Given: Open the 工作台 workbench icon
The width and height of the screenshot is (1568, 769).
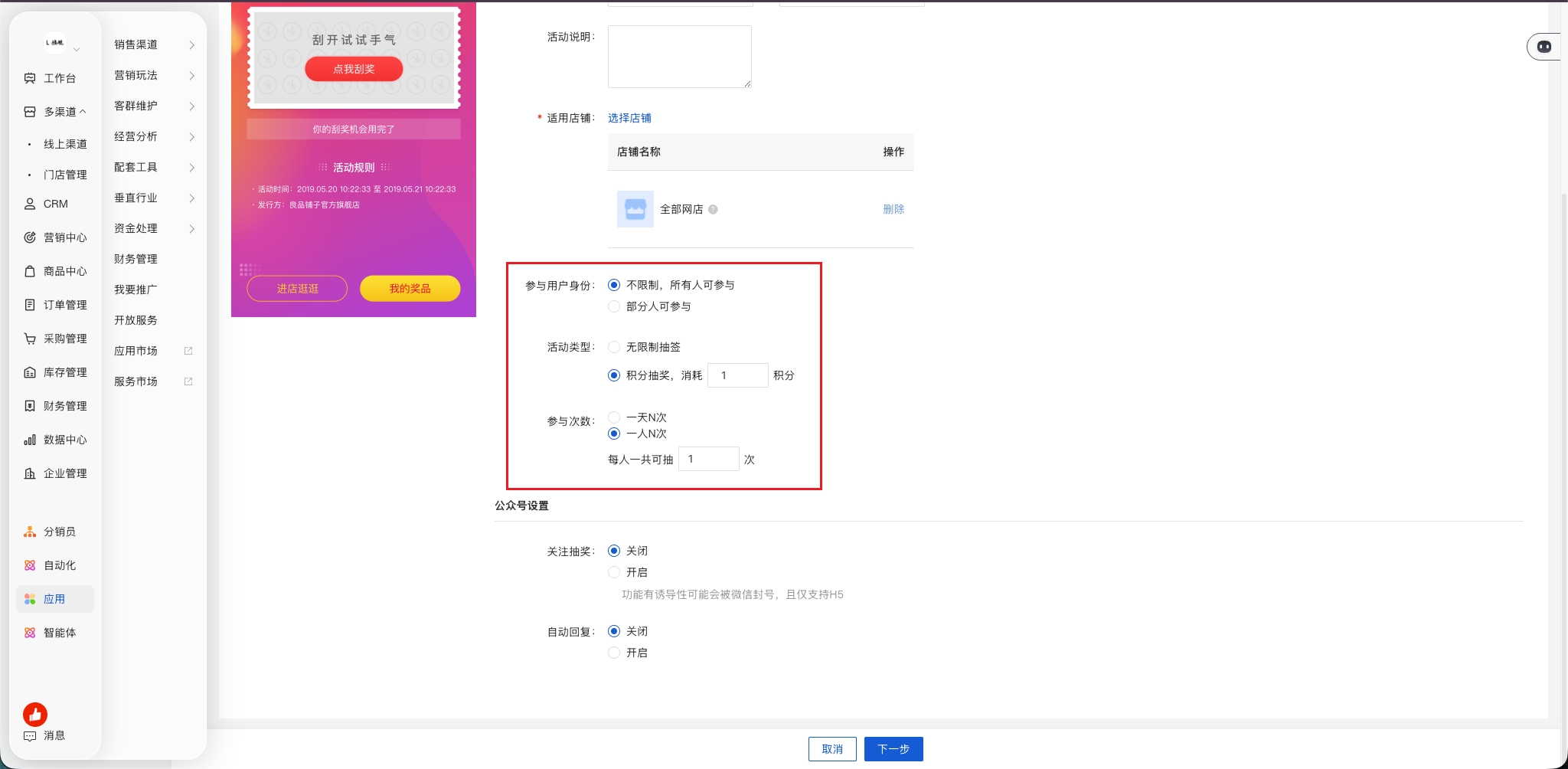Looking at the screenshot, I should (30, 78).
